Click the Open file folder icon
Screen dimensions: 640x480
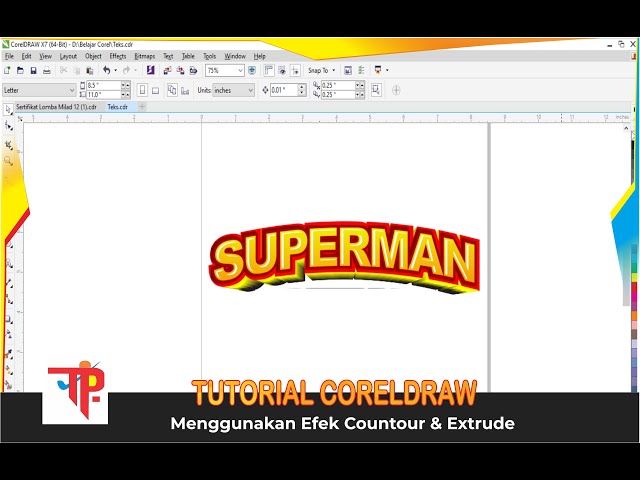click(20, 70)
